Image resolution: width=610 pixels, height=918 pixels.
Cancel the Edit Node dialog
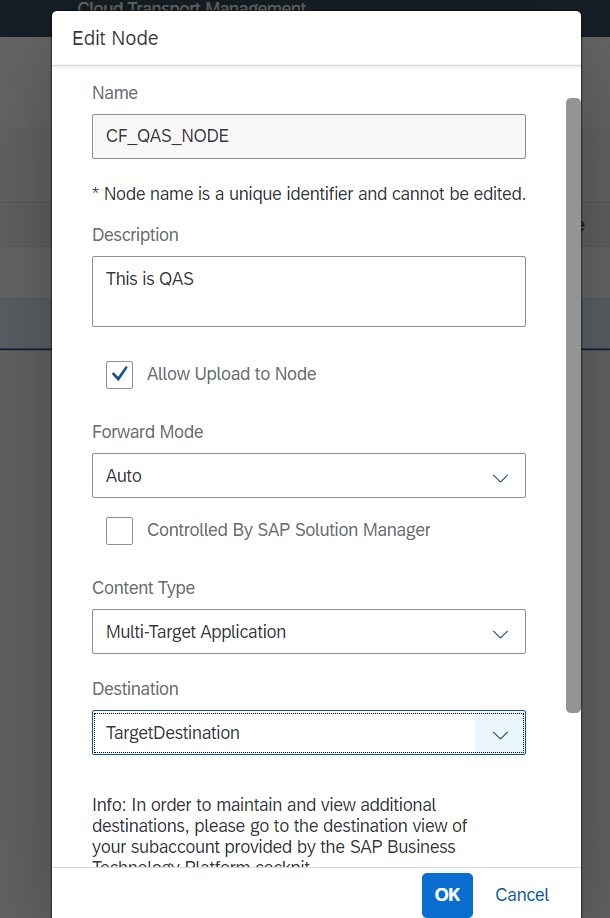click(x=522, y=895)
